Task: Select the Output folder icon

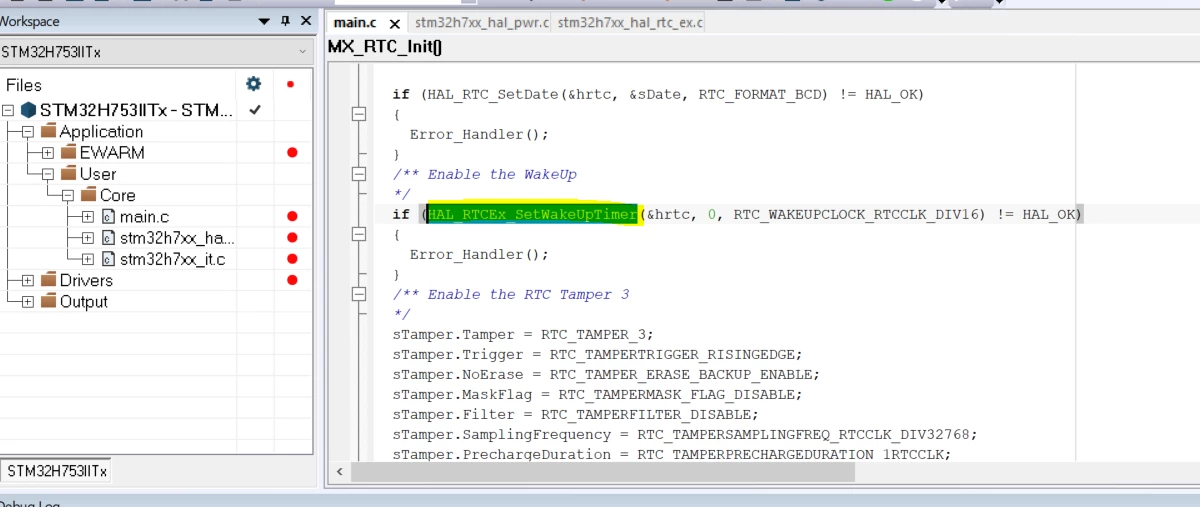Action: tap(47, 301)
